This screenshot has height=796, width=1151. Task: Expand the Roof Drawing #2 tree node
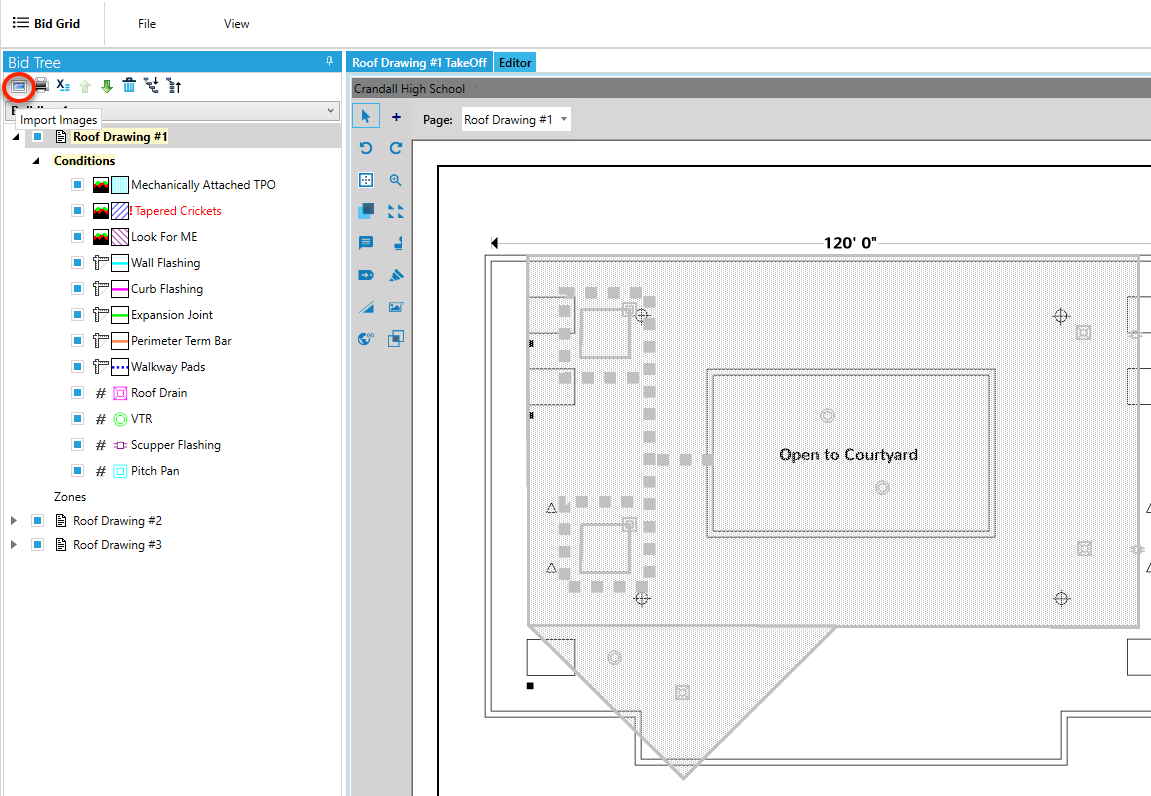click(x=14, y=521)
